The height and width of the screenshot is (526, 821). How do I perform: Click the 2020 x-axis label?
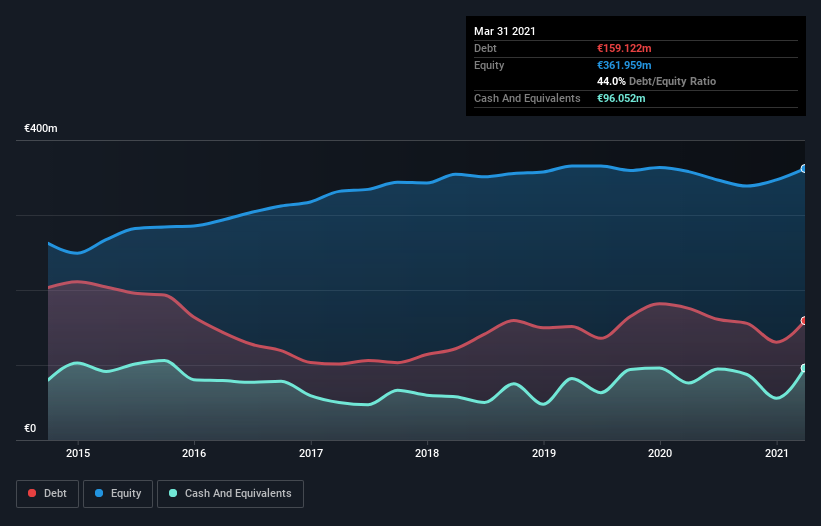point(660,453)
